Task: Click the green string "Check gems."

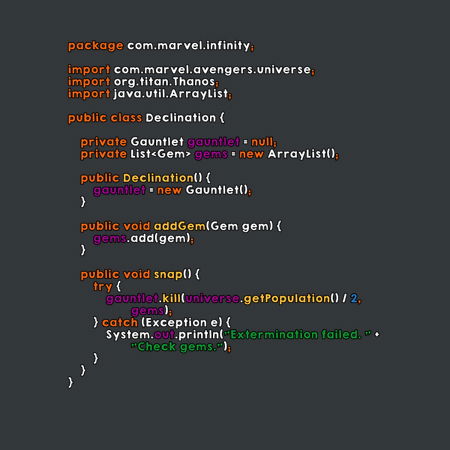Action: [177, 347]
